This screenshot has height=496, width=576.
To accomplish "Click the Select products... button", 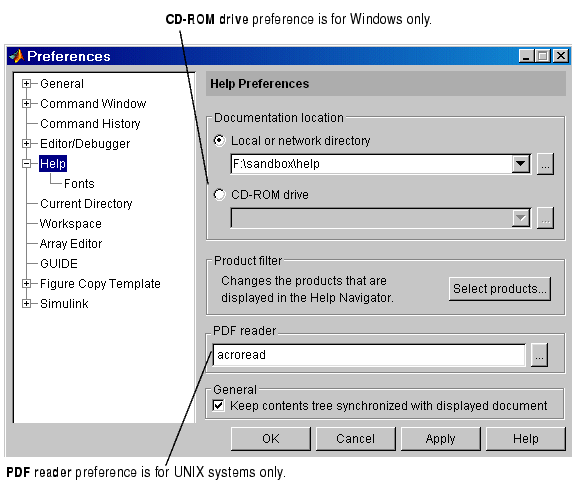I will point(500,289).
